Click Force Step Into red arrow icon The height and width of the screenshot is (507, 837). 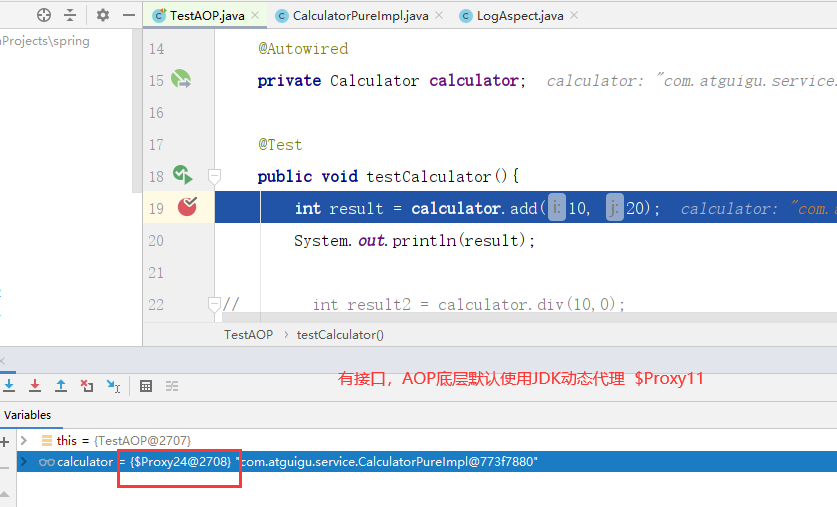tap(35, 386)
